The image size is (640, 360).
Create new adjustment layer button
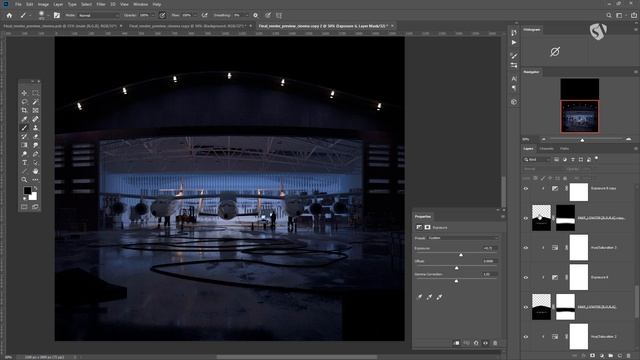pyautogui.click(x=602, y=356)
